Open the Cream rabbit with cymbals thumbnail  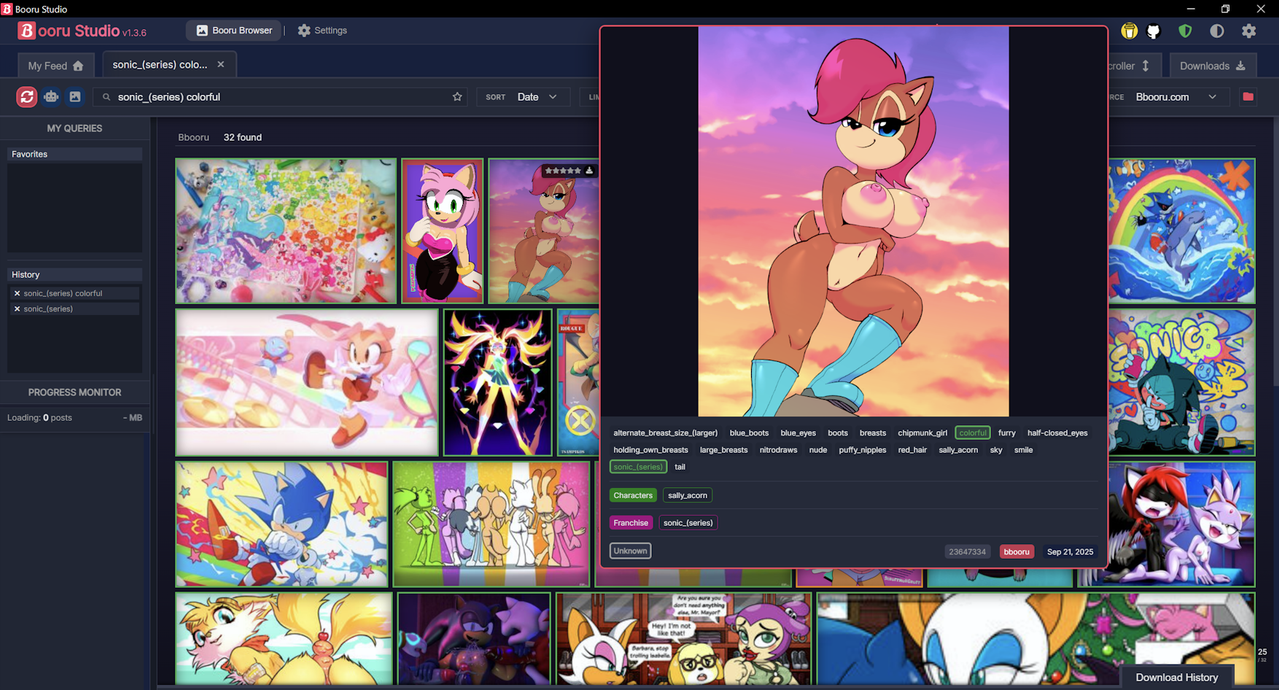[x=307, y=382]
